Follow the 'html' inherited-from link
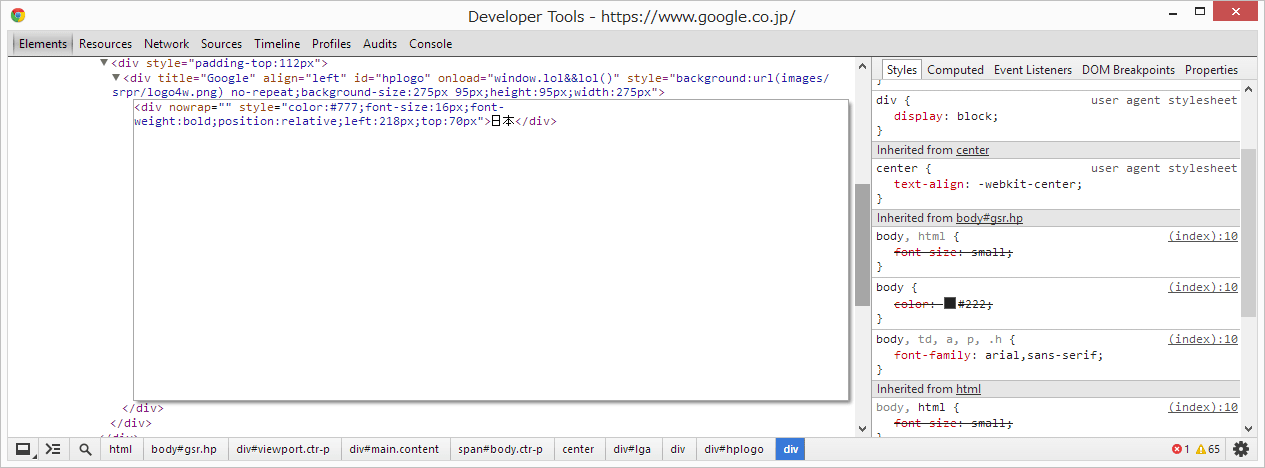 pos(968,389)
